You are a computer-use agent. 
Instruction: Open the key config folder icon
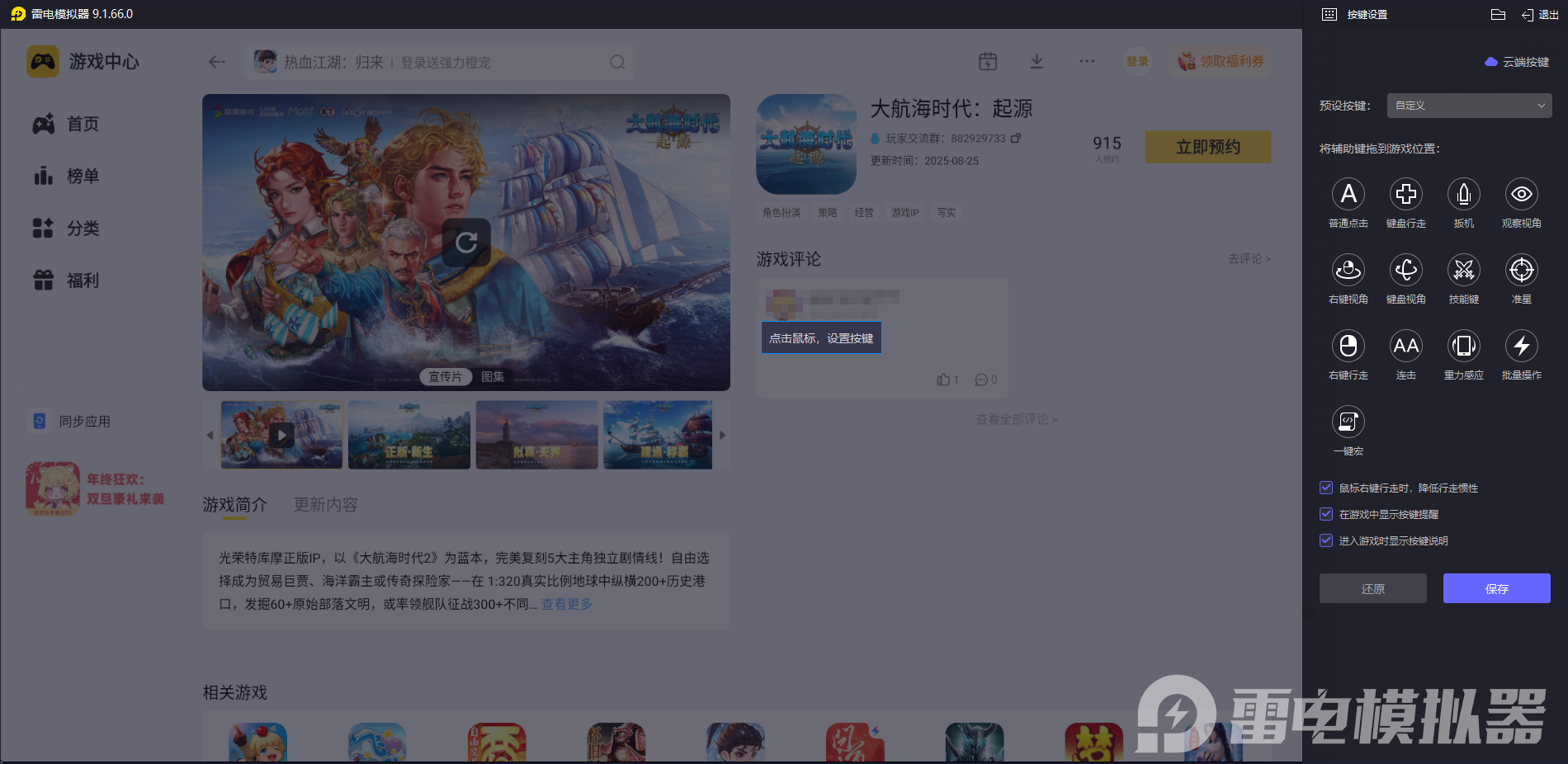1499,14
